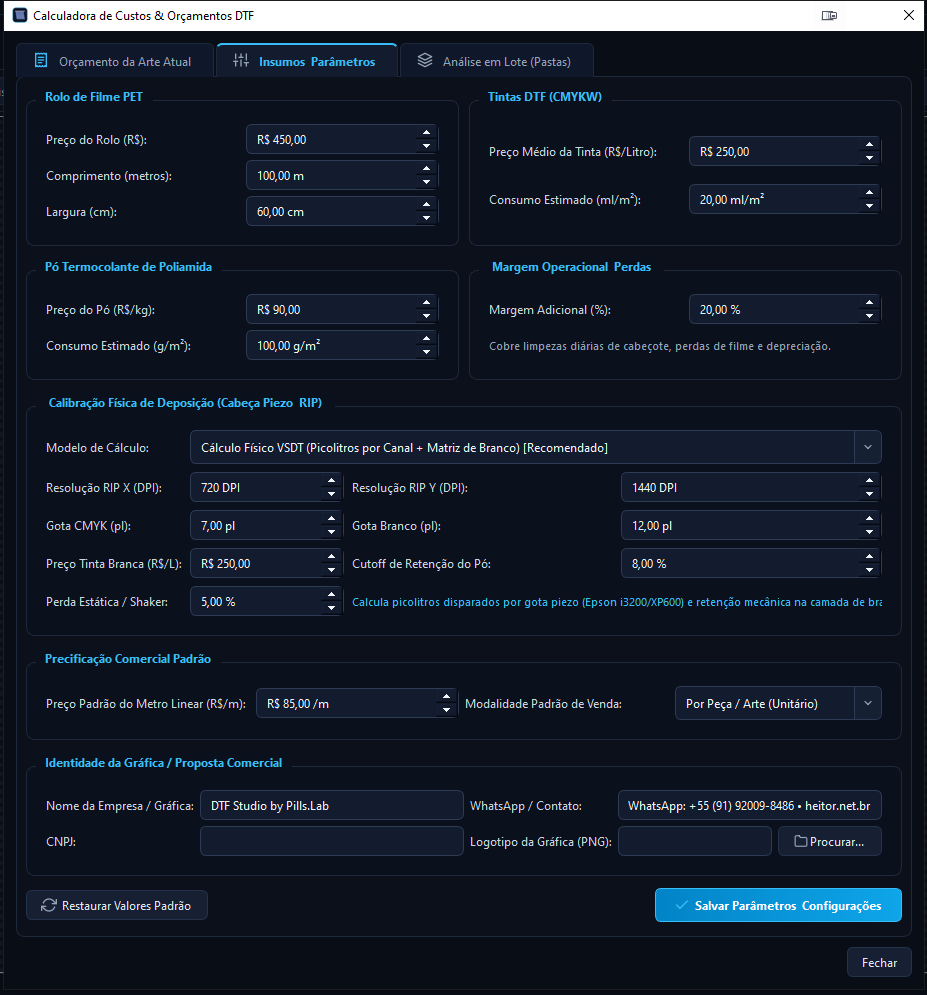Click the Rolo de Filme PET heading

tap(93, 97)
